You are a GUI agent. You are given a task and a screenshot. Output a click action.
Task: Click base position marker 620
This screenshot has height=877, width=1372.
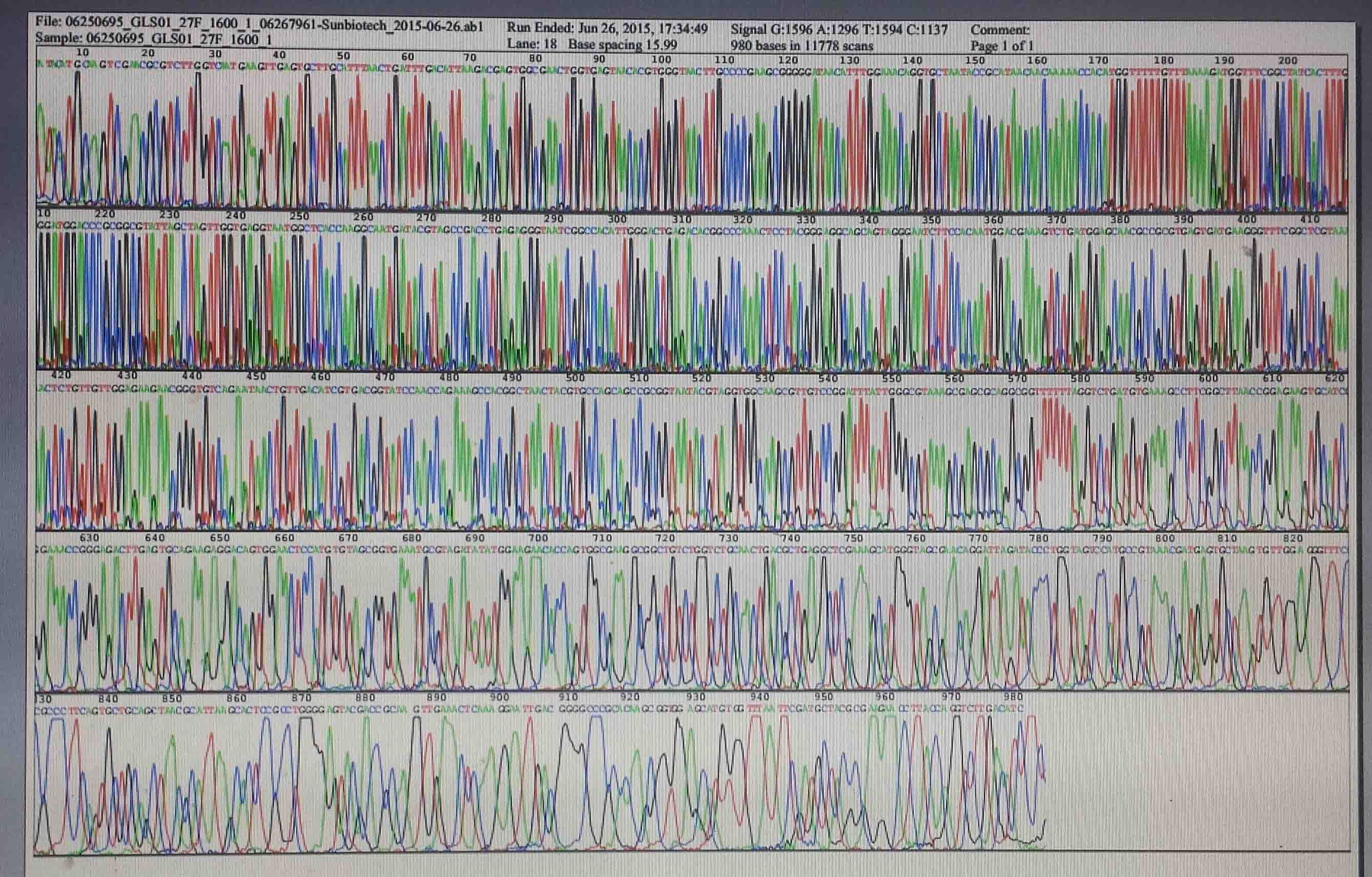(1336, 378)
